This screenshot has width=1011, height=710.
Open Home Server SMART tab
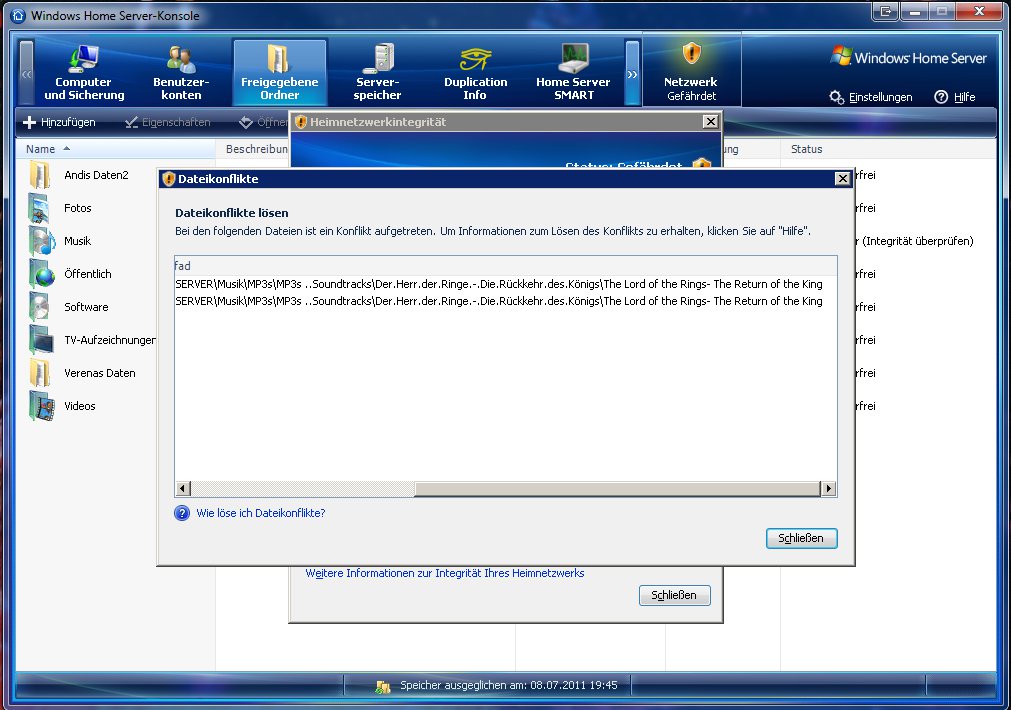coord(573,73)
